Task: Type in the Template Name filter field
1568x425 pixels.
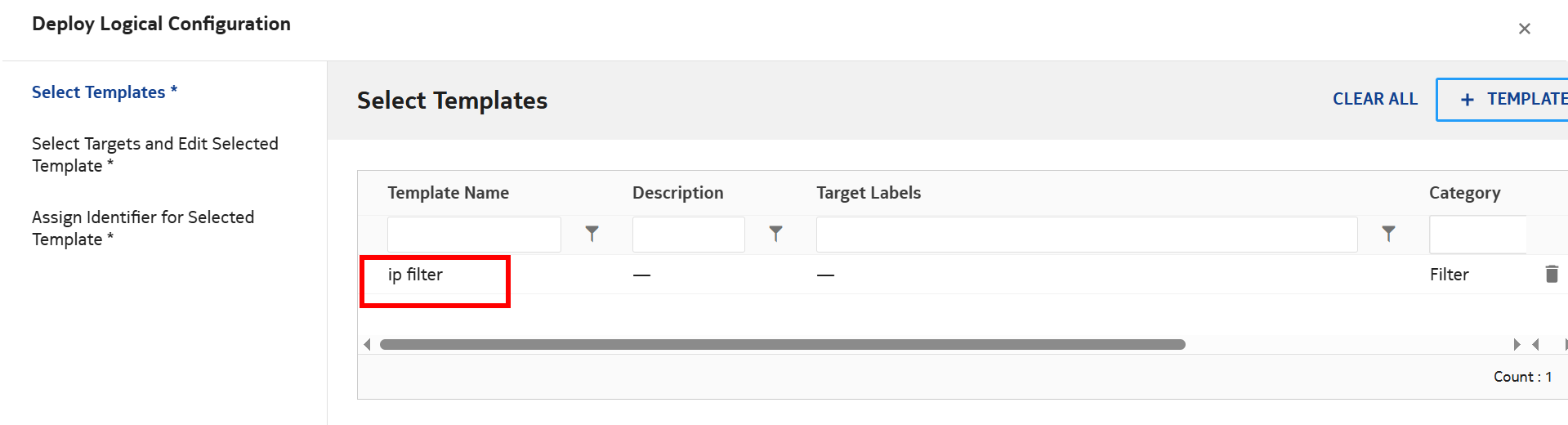Action: (x=474, y=235)
